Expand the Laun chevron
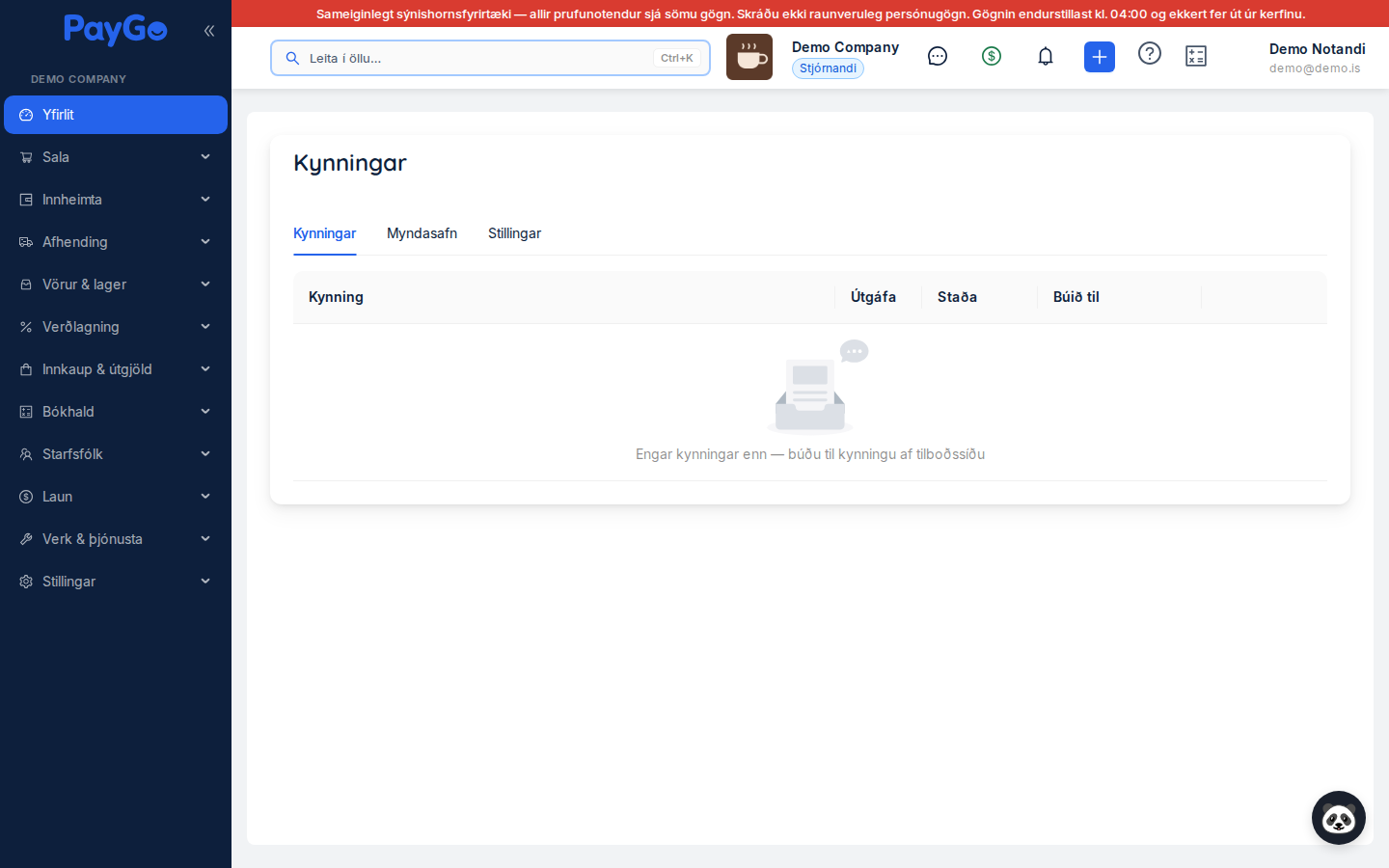 205,497
